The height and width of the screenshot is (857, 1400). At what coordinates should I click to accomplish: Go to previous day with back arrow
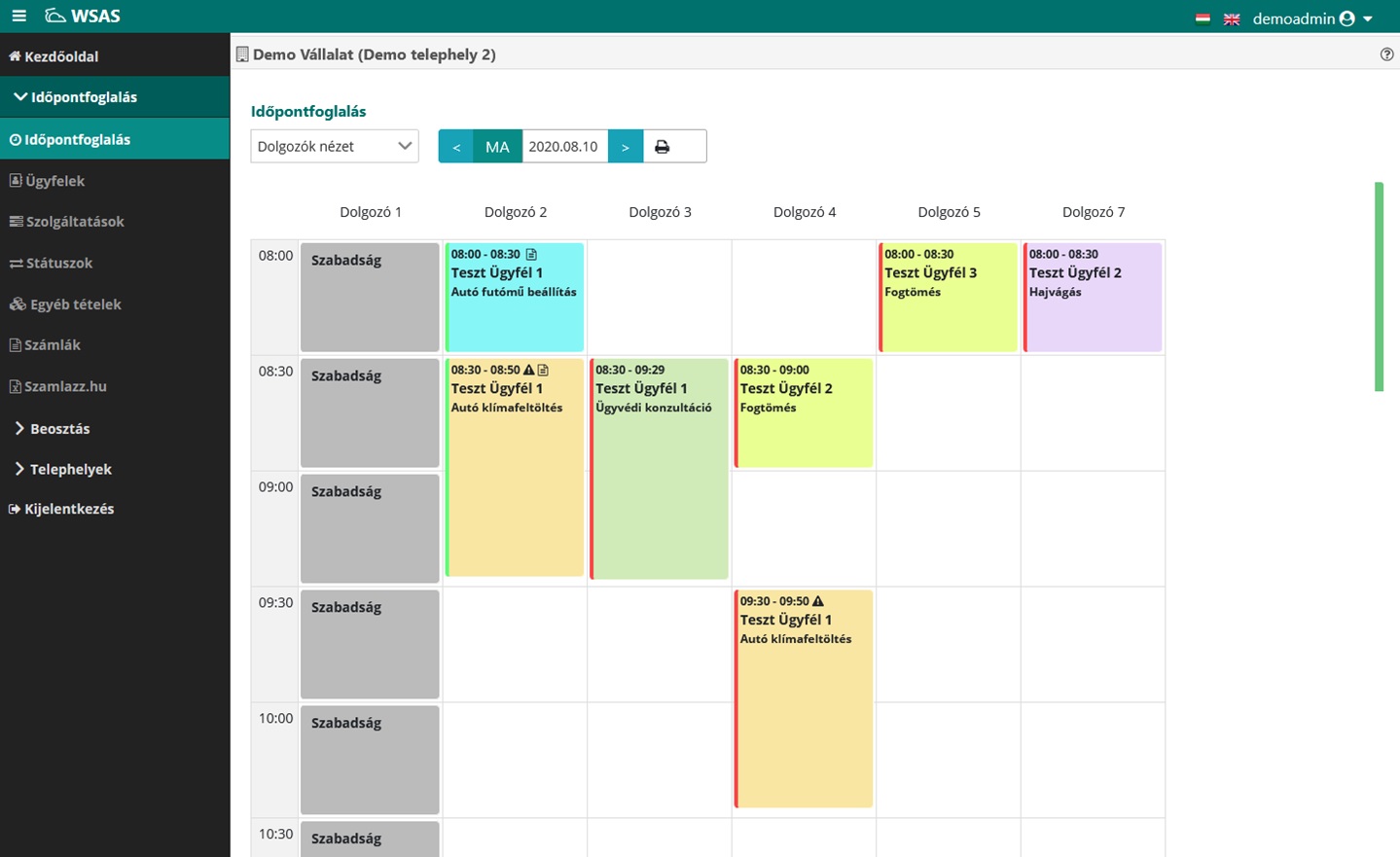[x=456, y=147]
